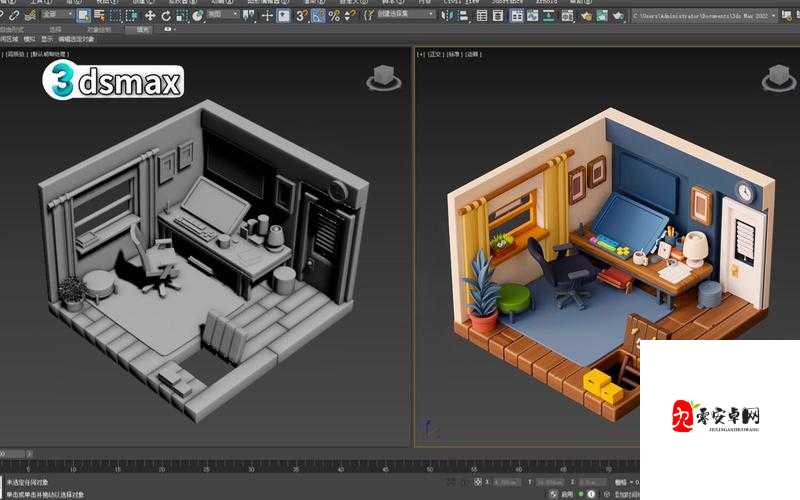Toggle the Scene Explorer icon
The image size is (800, 500).
(x=482, y=16)
